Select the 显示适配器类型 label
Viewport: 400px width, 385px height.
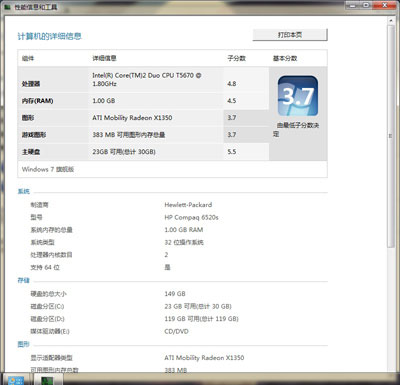point(51,358)
